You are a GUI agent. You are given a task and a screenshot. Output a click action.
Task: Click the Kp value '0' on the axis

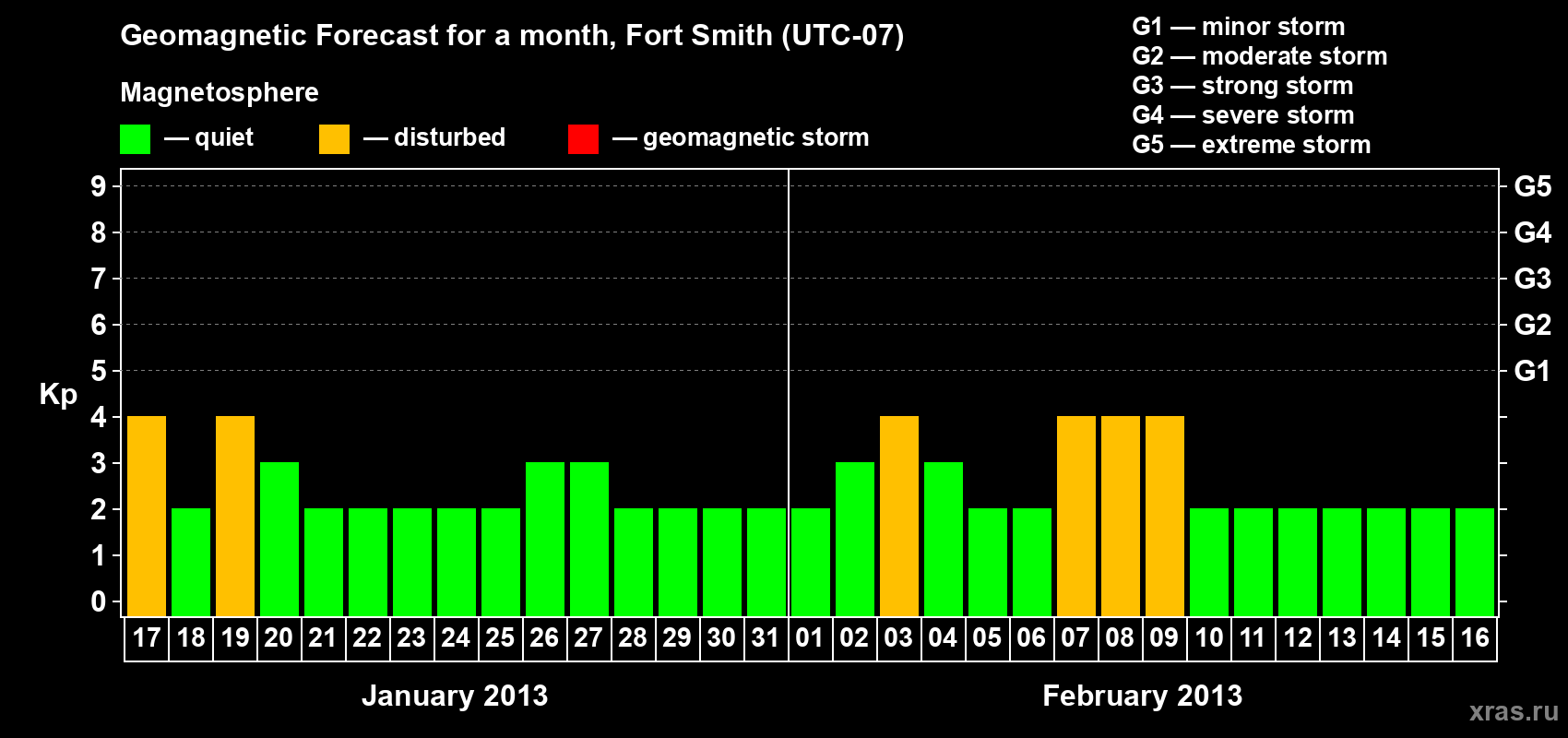point(99,601)
